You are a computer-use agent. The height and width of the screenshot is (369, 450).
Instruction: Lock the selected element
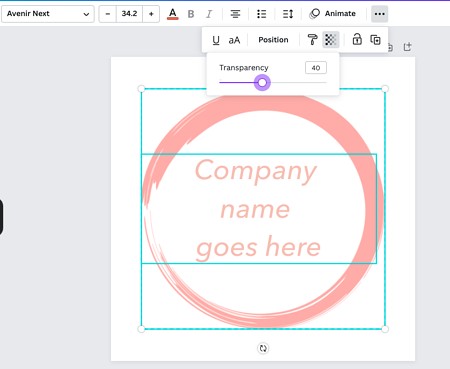(x=357, y=39)
